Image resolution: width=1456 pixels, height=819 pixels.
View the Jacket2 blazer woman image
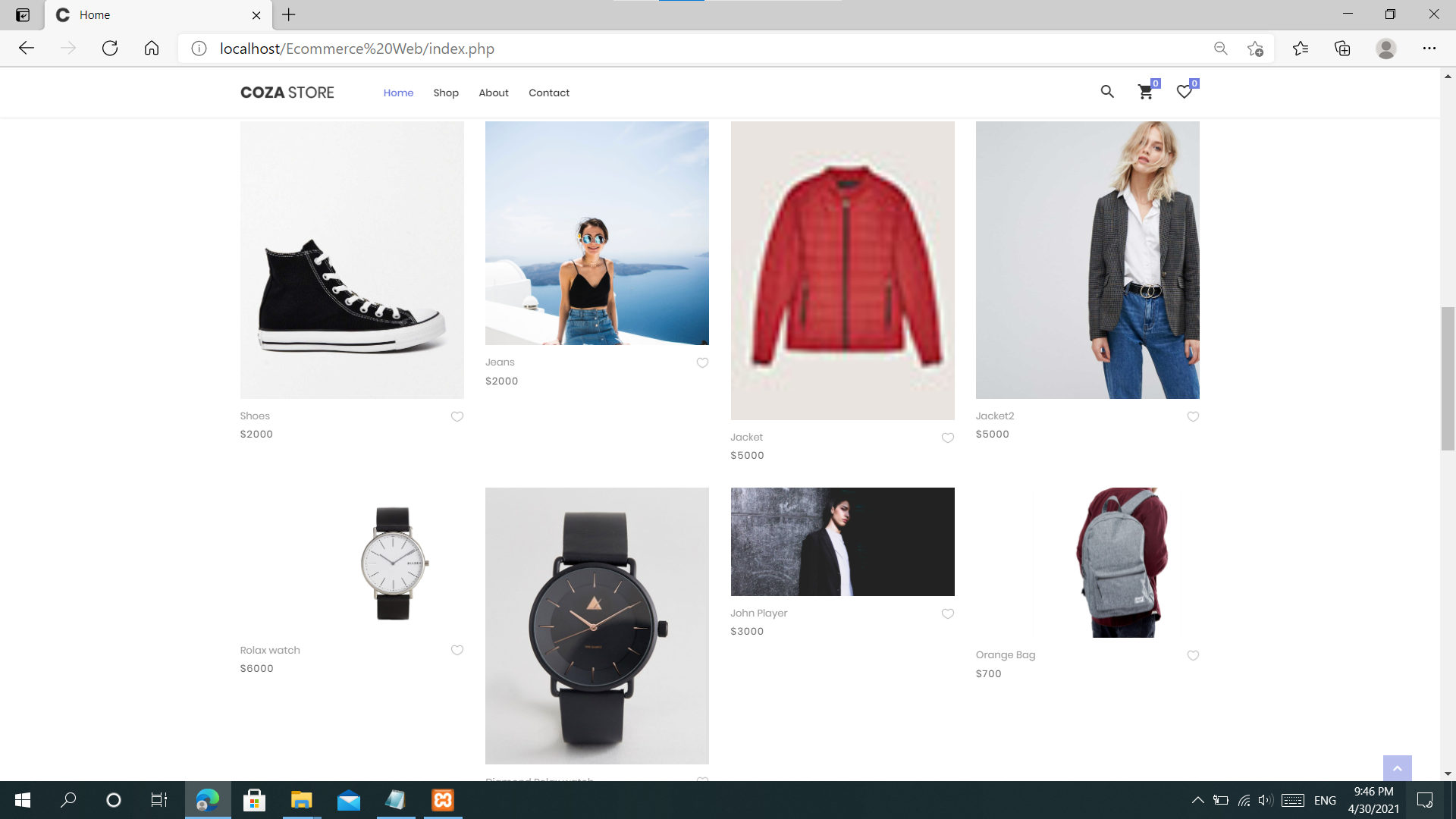[1087, 260]
